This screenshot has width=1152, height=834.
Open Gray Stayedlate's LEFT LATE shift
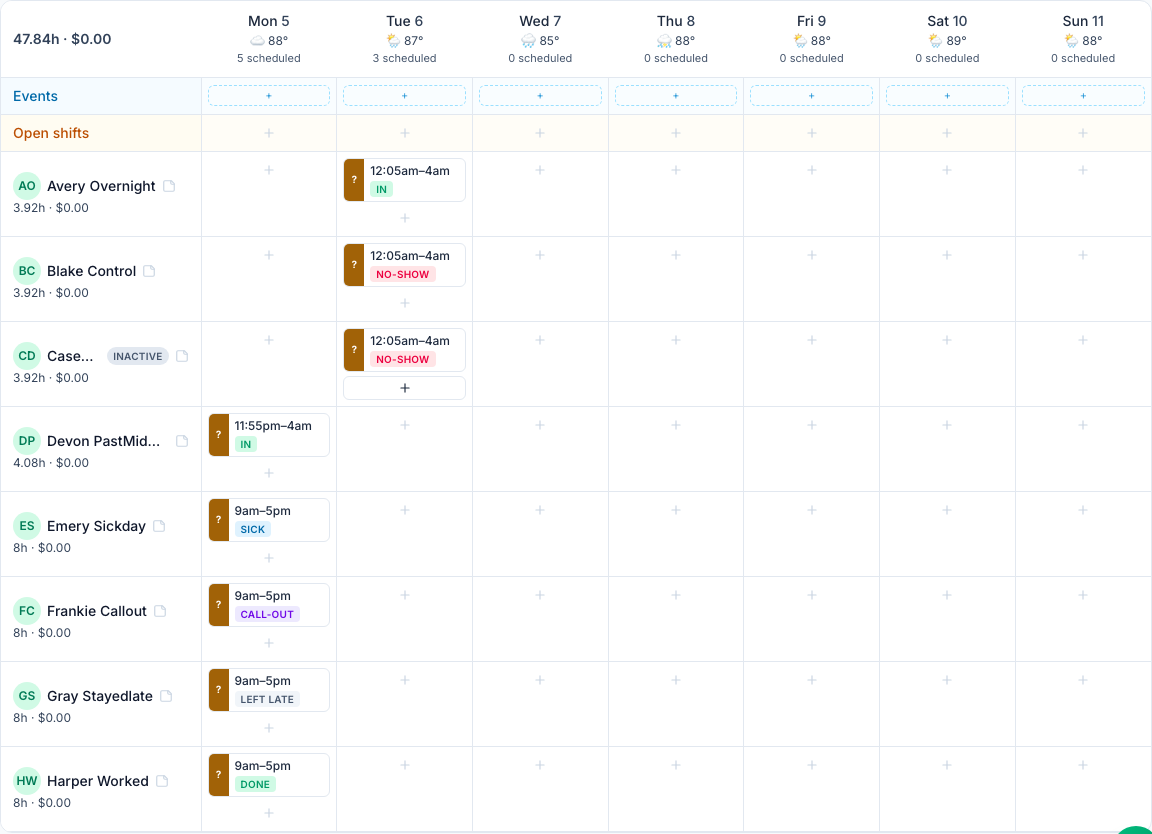[x=269, y=690]
